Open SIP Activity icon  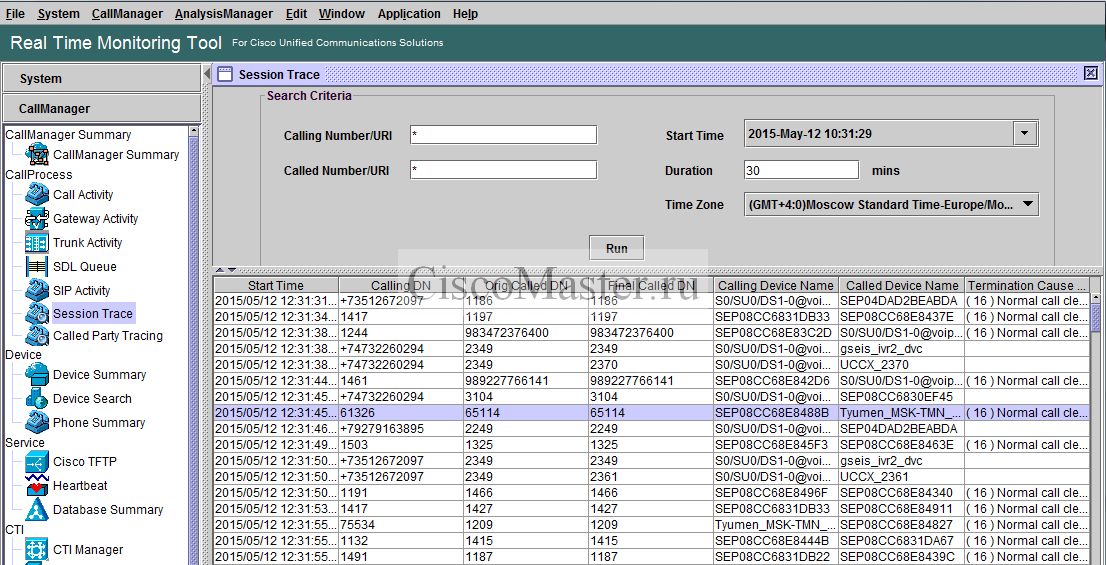[37, 290]
